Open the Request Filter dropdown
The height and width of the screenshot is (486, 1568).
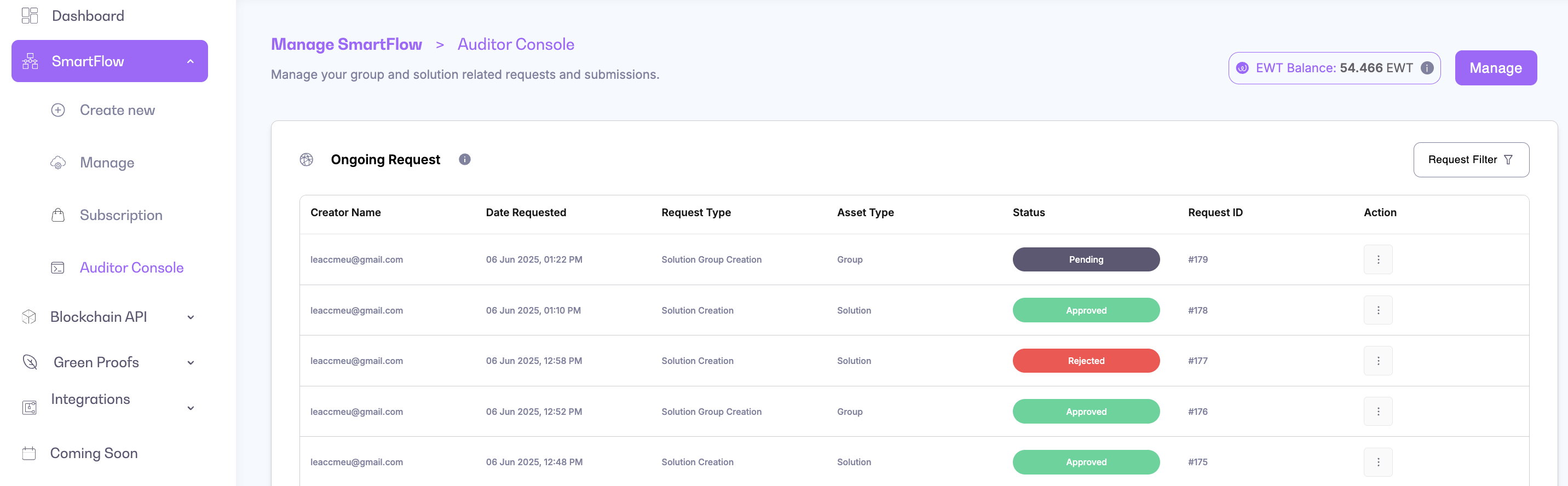(x=1470, y=160)
